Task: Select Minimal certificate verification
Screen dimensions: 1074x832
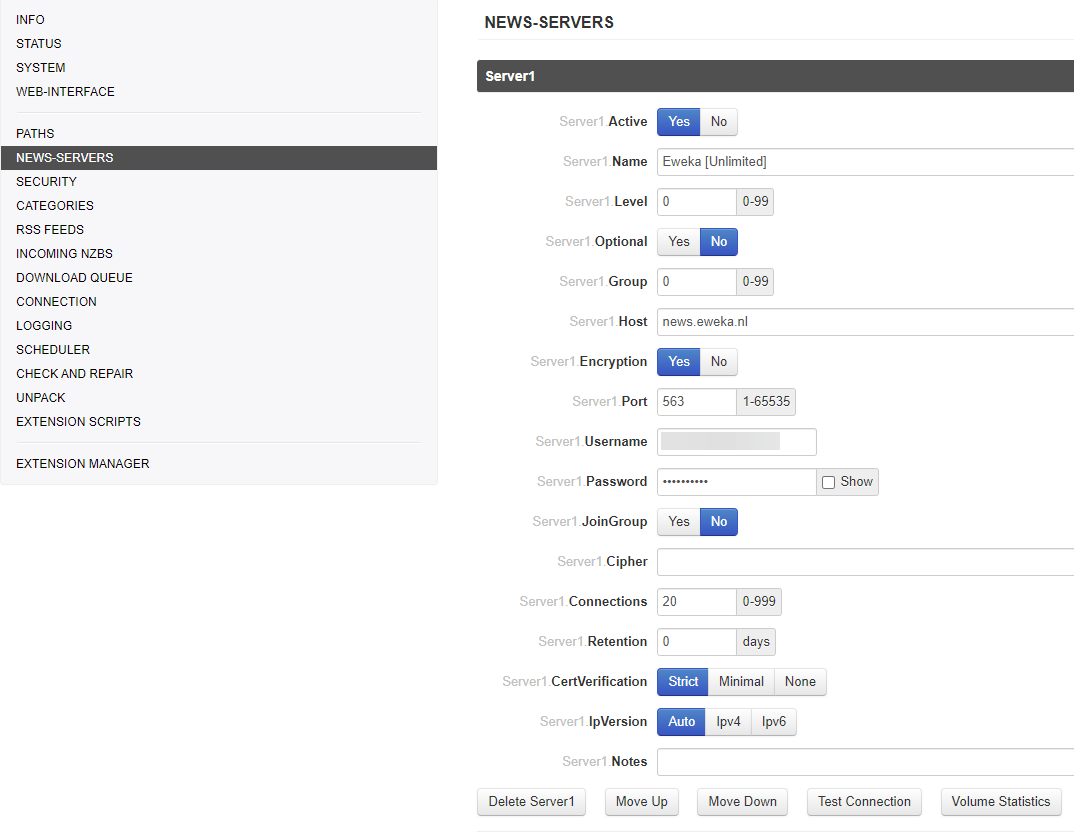Action: (741, 682)
